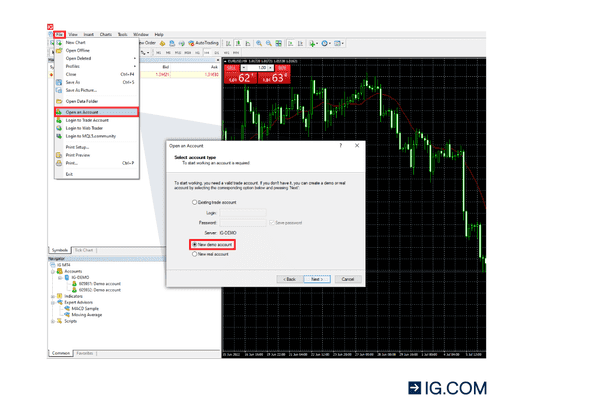Viewport: 600px width, 420px height.
Task: Open the indicators list green plus icon
Action: pyautogui.click(x=313, y=44)
